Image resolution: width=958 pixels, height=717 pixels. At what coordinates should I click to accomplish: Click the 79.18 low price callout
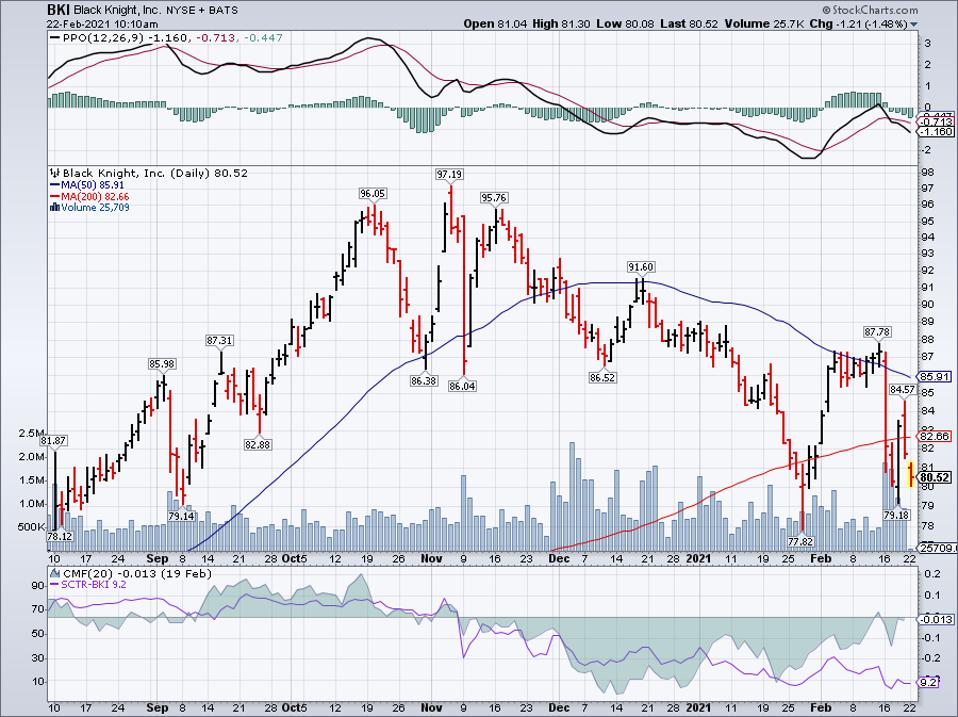(x=896, y=515)
